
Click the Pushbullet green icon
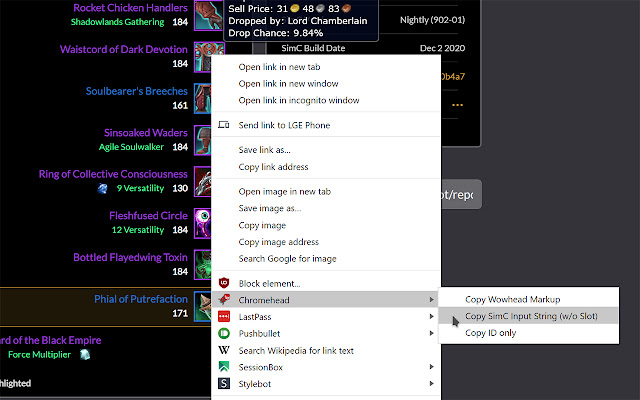(x=224, y=333)
